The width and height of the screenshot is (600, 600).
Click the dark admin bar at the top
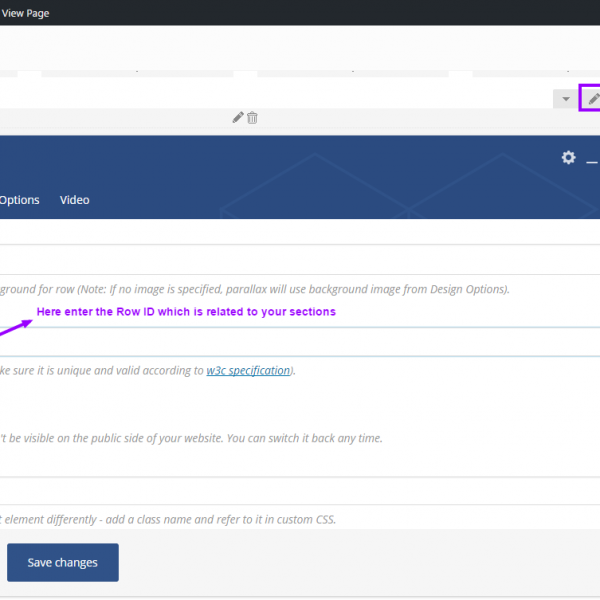[300, 13]
